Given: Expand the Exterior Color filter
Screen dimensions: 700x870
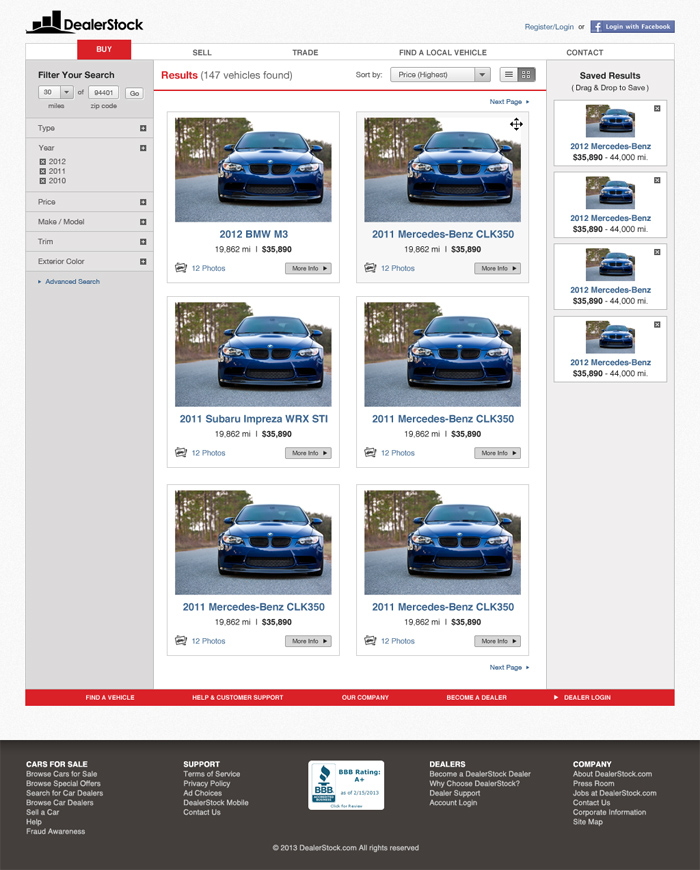Looking at the screenshot, I should [143, 261].
